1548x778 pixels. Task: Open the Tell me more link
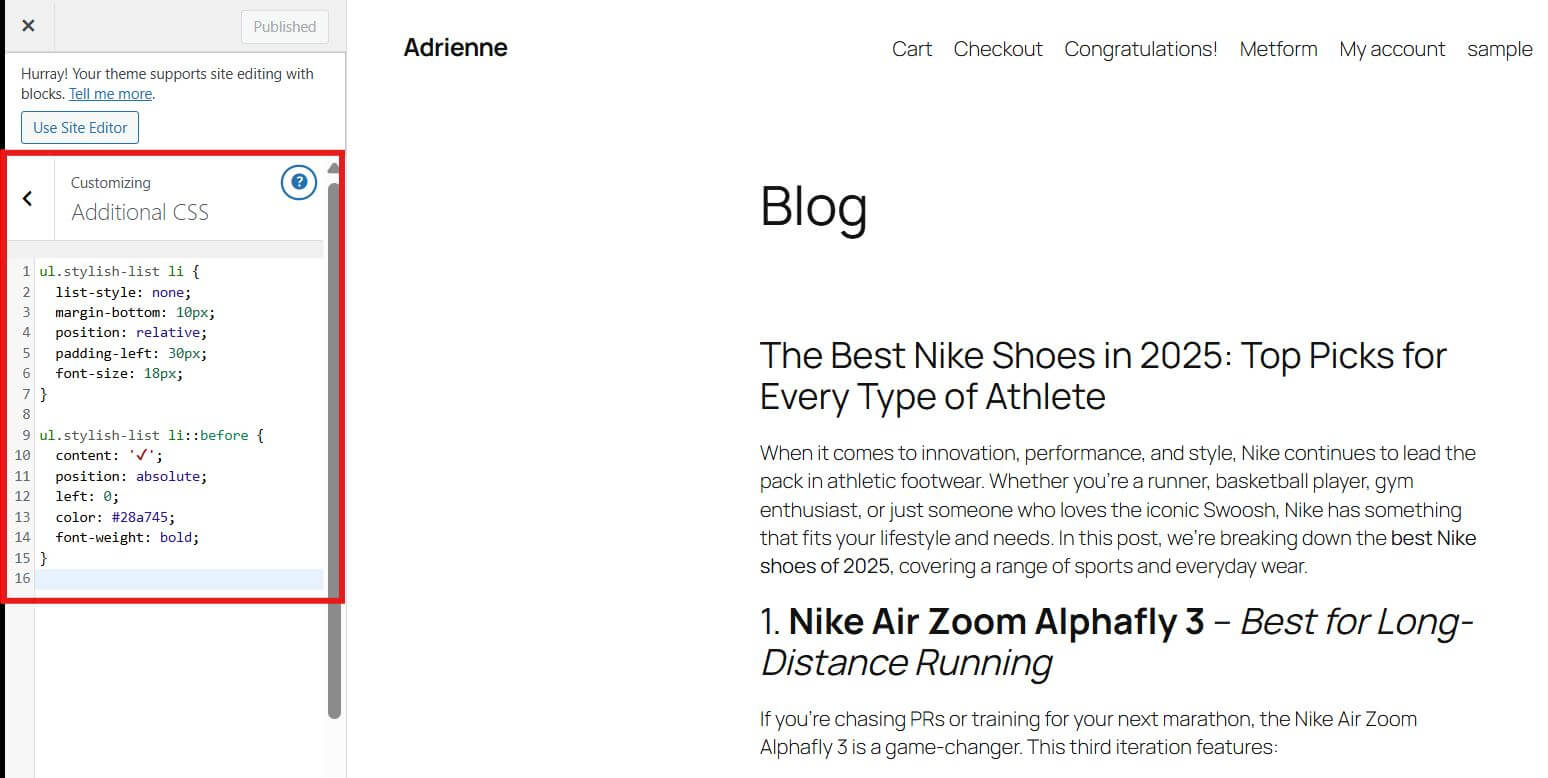pos(111,94)
